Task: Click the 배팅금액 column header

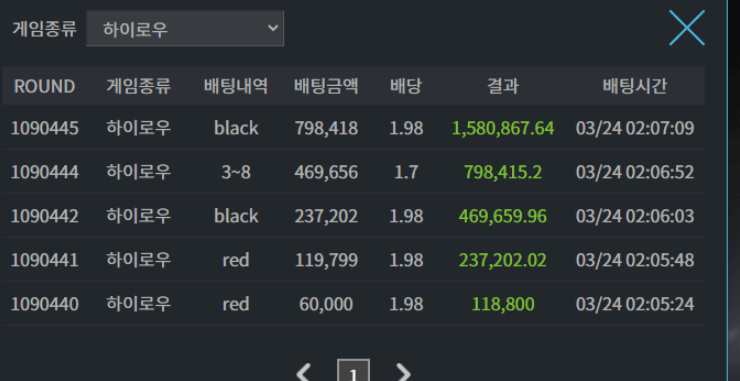Action: (326, 86)
